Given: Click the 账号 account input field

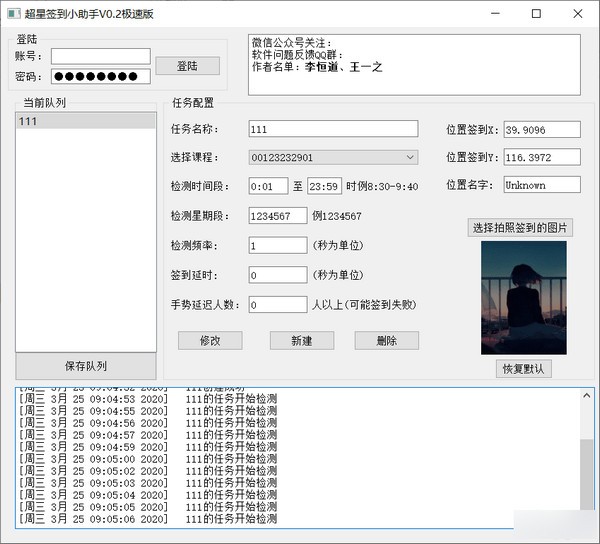Looking at the screenshot, I should 101,56.
